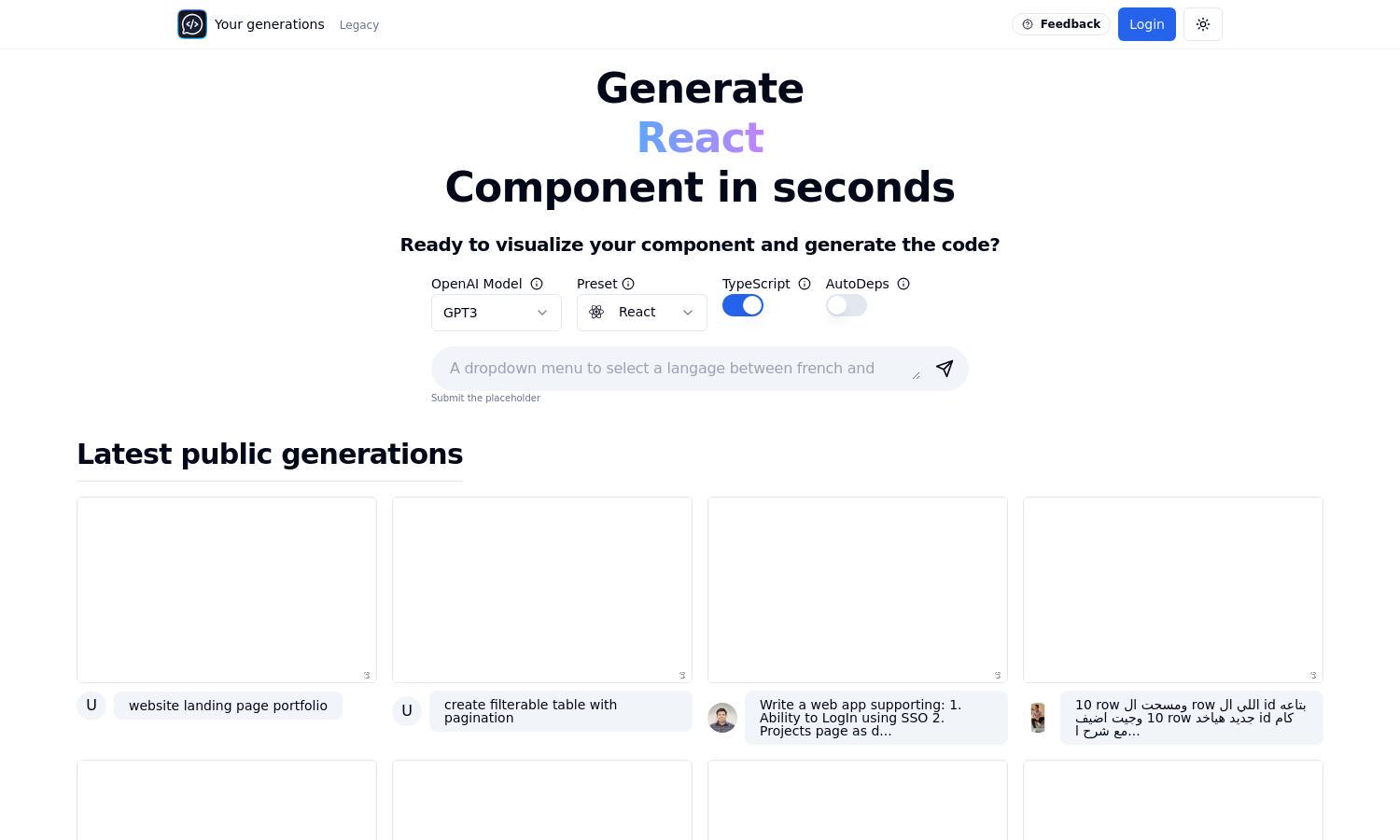Image resolution: width=1400 pixels, height=840 pixels.
Task: Disable the TypeScript toggle switch
Action: pos(743,305)
